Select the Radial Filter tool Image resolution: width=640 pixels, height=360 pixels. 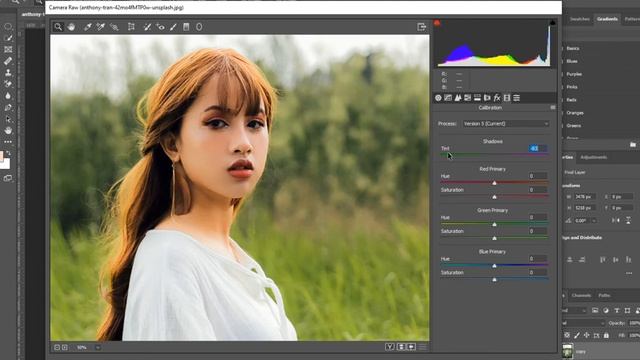[x=199, y=27]
